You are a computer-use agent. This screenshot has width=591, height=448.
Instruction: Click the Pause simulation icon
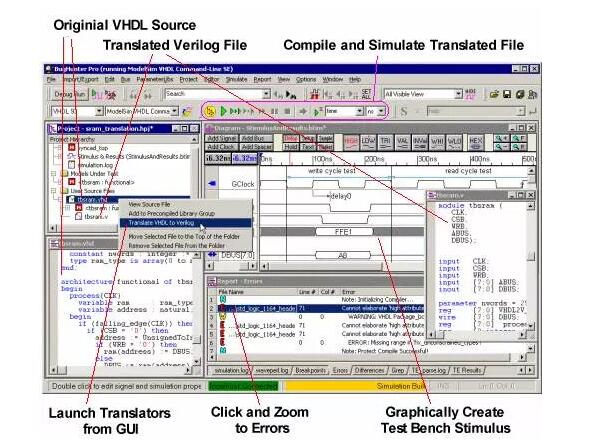(274, 111)
